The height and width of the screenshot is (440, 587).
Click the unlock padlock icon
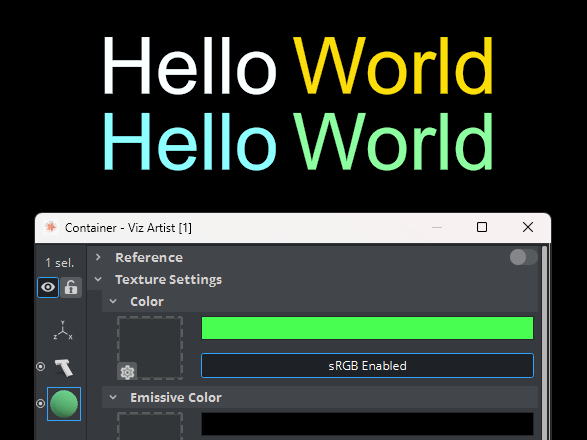coord(71,287)
